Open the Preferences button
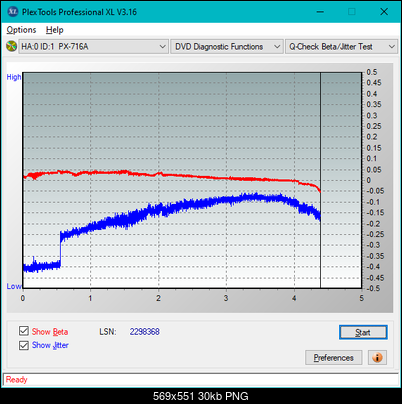 click(x=333, y=358)
